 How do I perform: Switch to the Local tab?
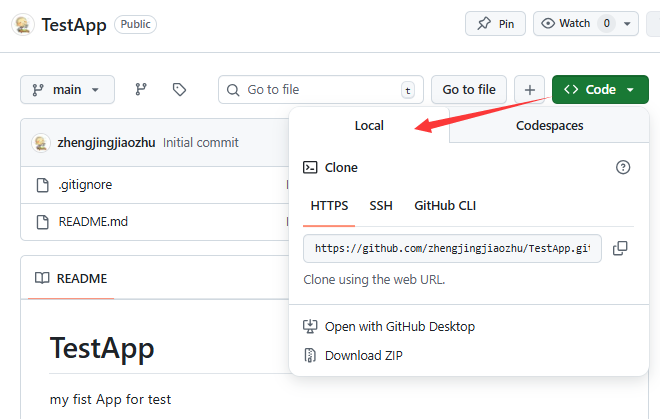pyautogui.click(x=369, y=125)
